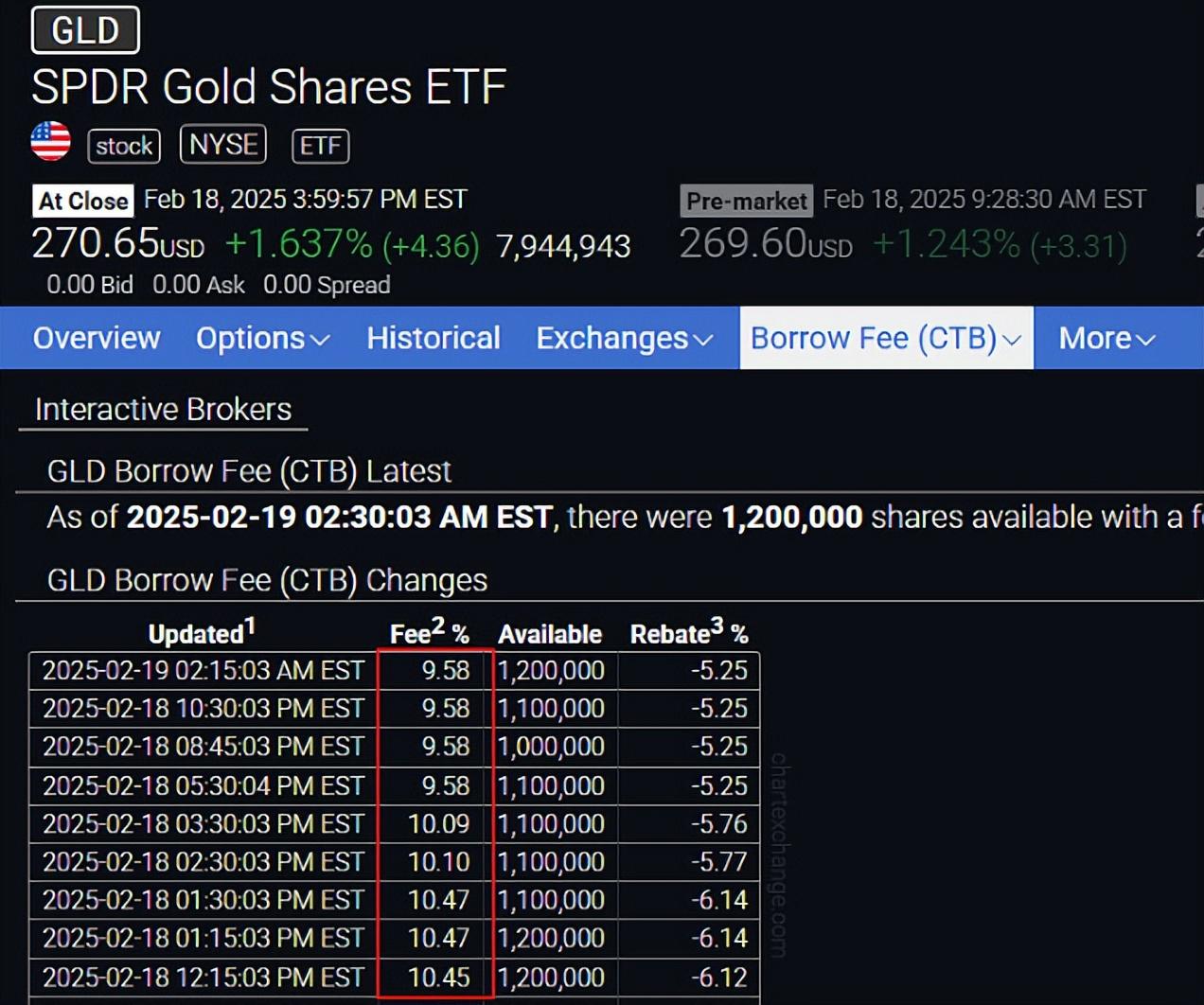Click the US flag icon
Screen dimensions: 1204x1005
click(51, 142)
